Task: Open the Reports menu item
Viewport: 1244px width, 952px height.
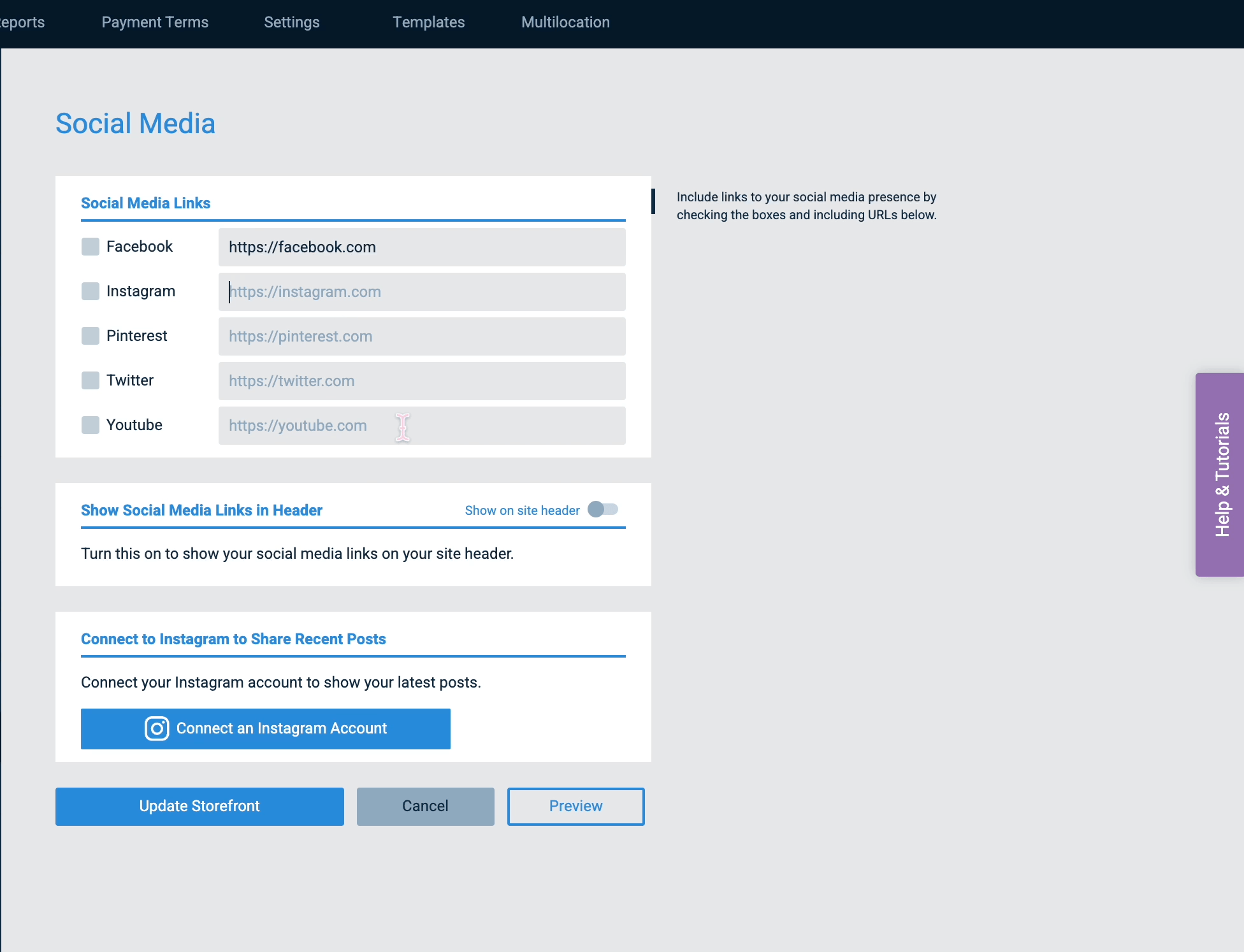Action: 22,22
